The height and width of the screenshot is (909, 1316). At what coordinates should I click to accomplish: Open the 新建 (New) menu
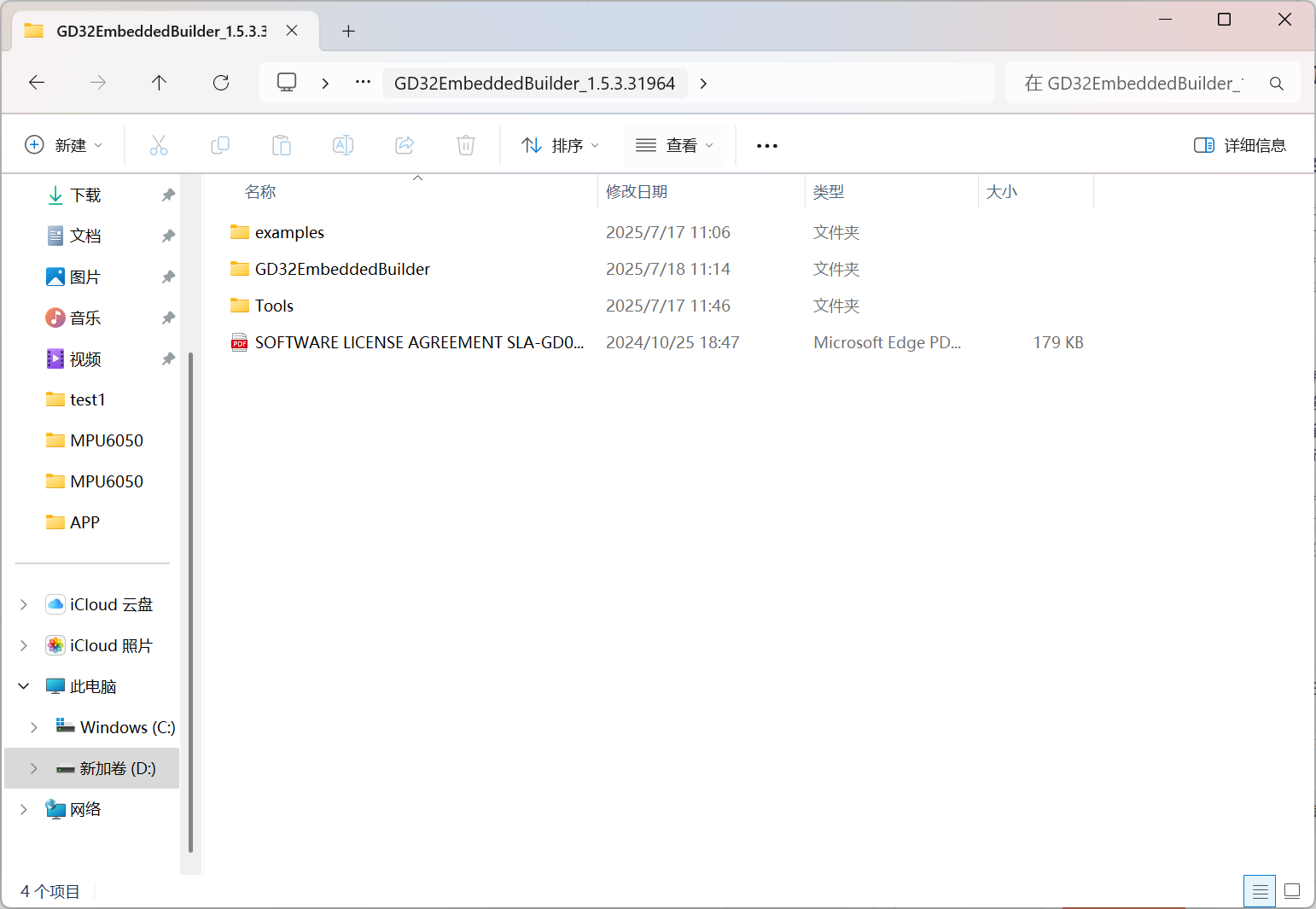[64, 145]
